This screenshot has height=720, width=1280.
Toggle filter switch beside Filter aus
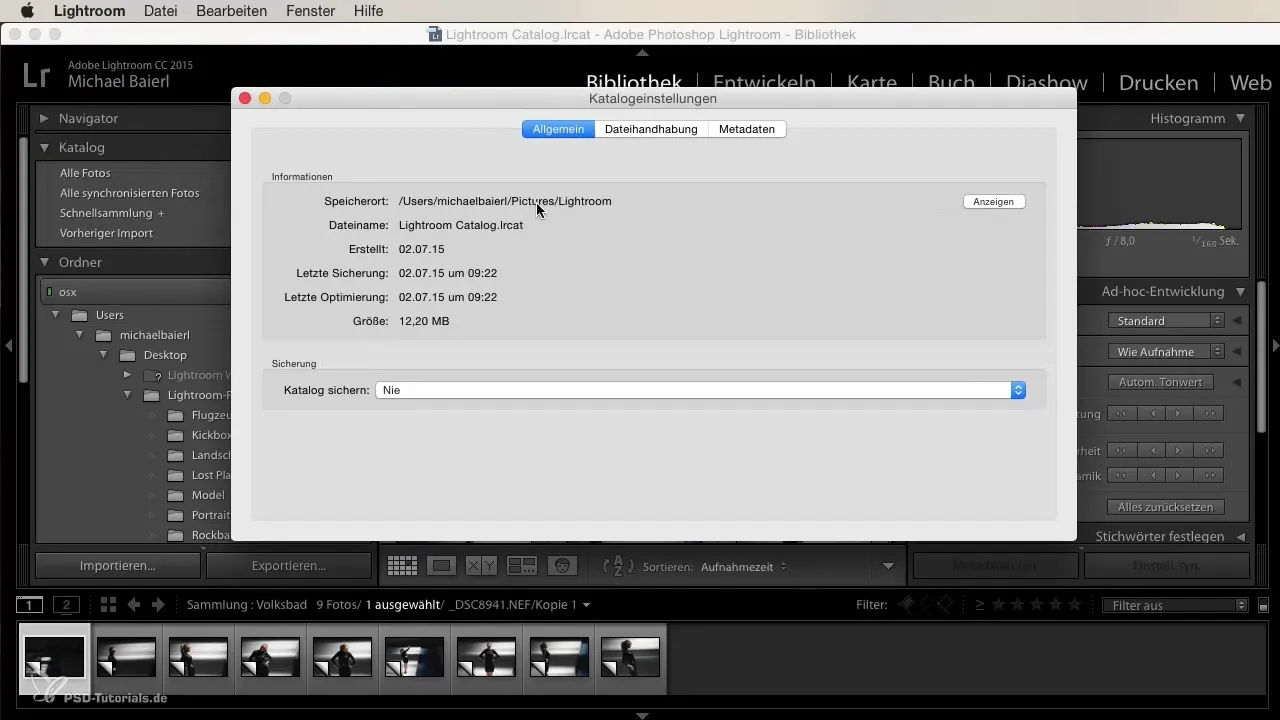click(x=1263, y=605)
